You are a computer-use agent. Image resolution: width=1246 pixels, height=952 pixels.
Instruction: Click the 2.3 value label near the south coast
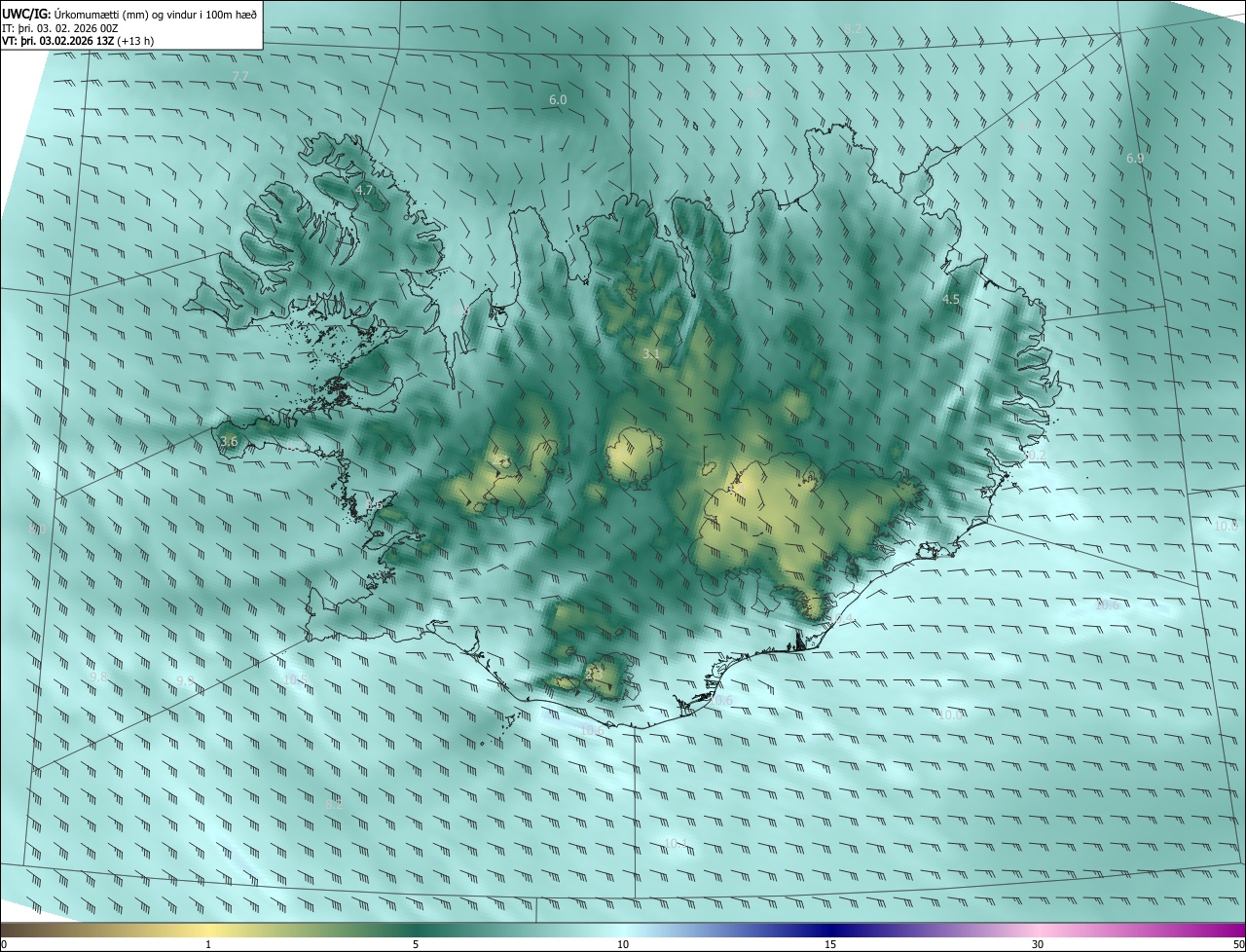(x=594, y=673)
